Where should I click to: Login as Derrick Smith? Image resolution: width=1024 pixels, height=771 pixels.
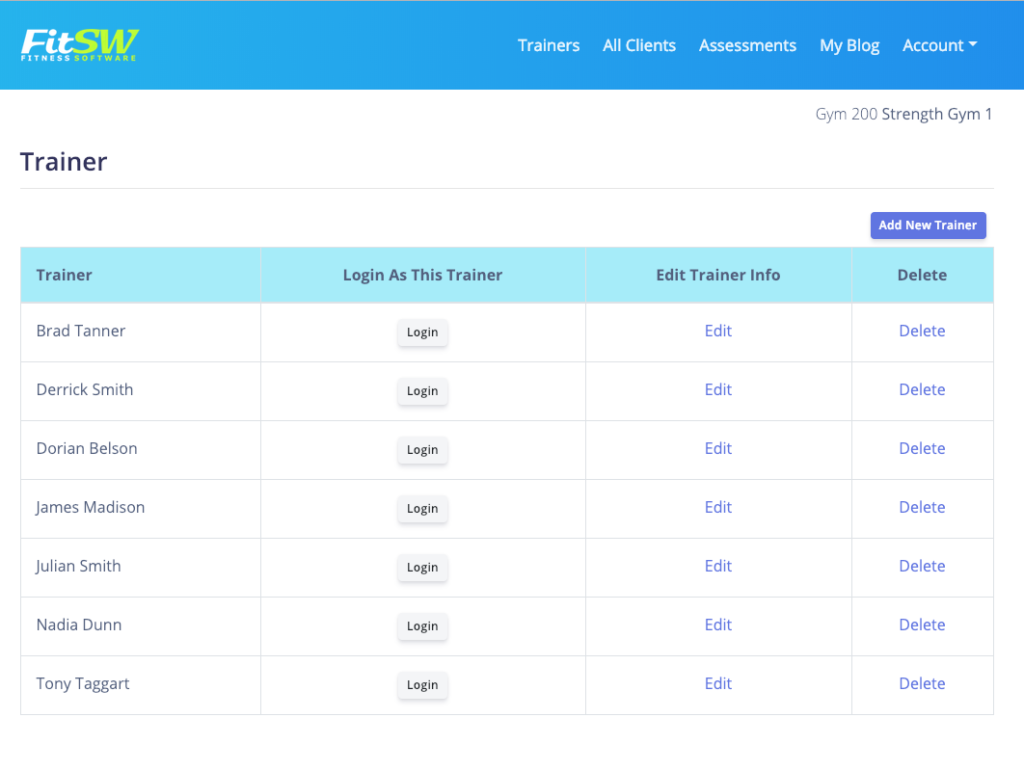[422, 391]
